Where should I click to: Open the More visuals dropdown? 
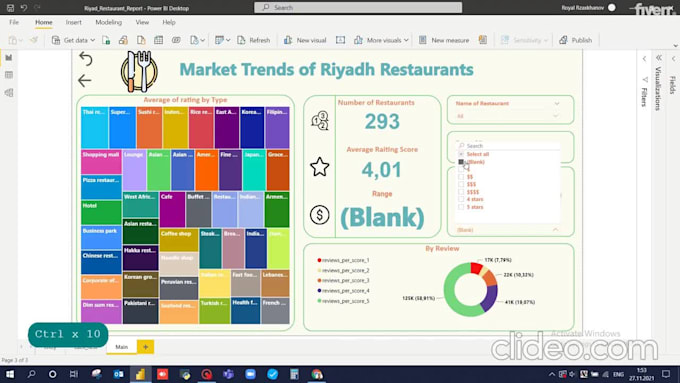(380, 40)
